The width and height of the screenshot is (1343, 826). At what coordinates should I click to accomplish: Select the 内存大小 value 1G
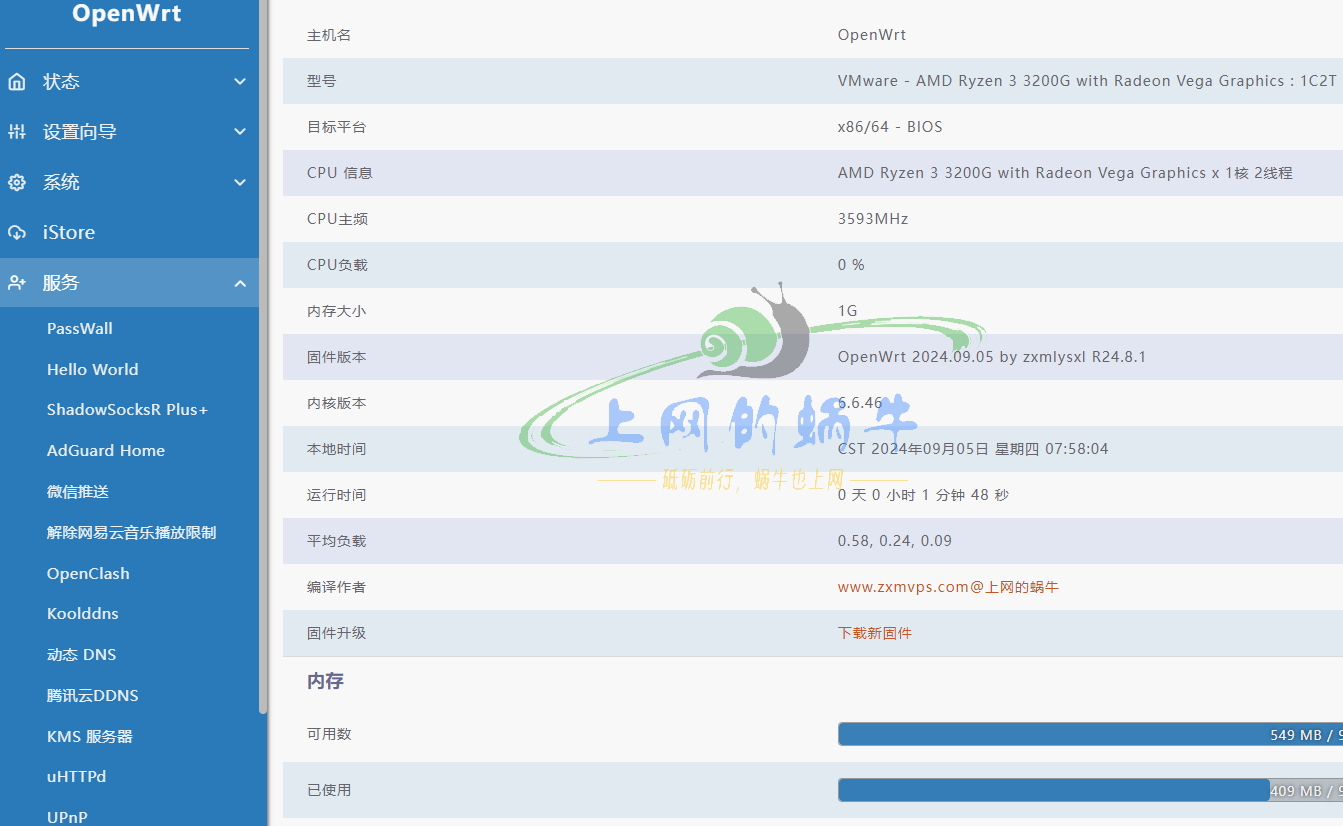coord(848,311)
